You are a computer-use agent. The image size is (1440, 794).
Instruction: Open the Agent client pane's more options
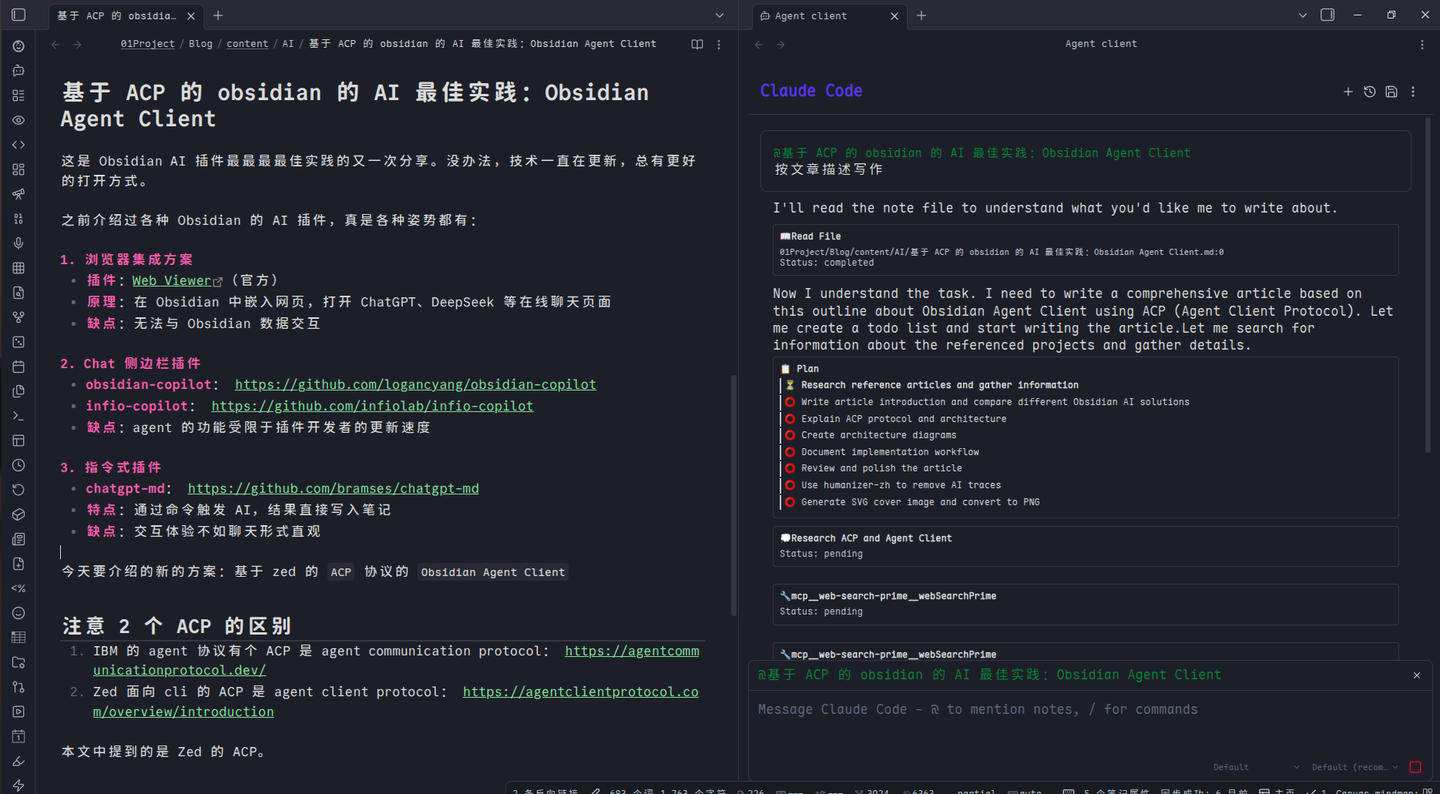[1422, 44]
